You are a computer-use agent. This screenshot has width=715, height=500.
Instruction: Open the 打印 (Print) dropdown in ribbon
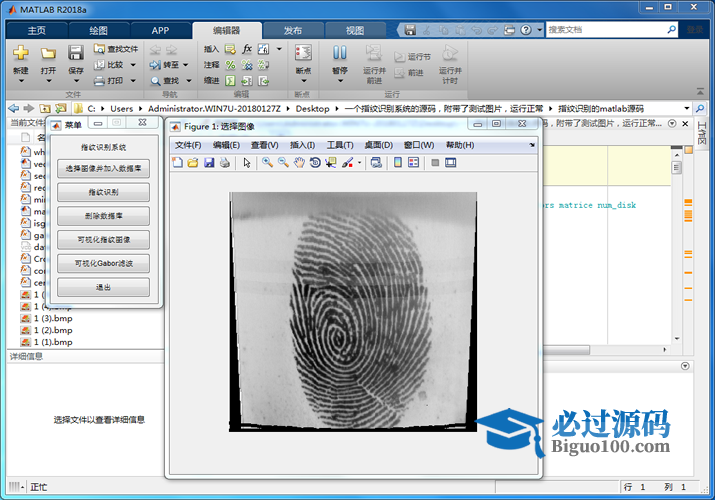pyautogui.click(x=116, y=81)
